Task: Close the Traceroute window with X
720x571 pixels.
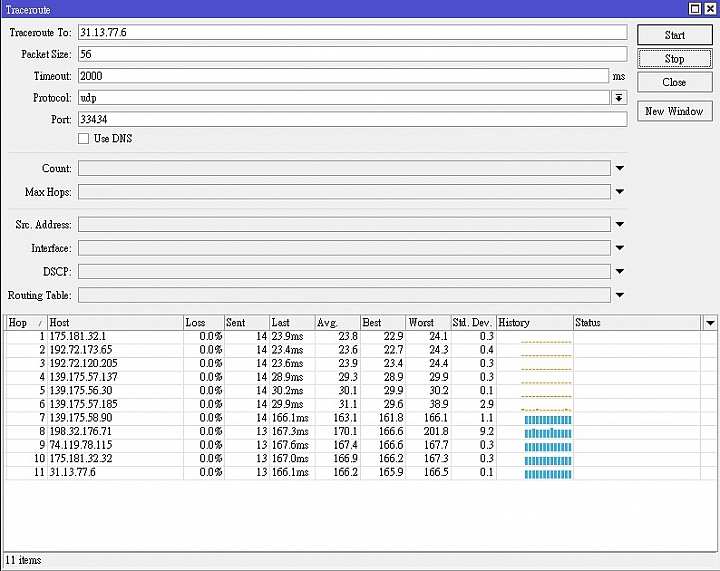Action: coord(710,8)
